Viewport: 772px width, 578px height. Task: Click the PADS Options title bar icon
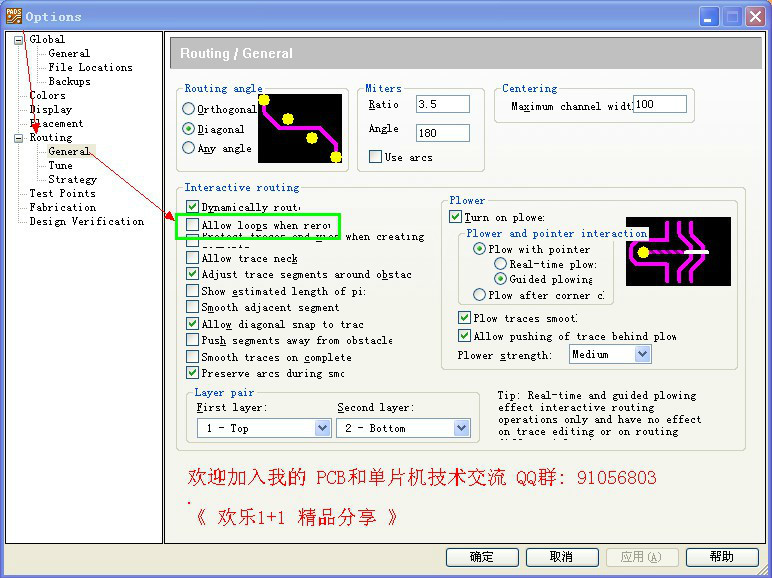click(14, 16)
